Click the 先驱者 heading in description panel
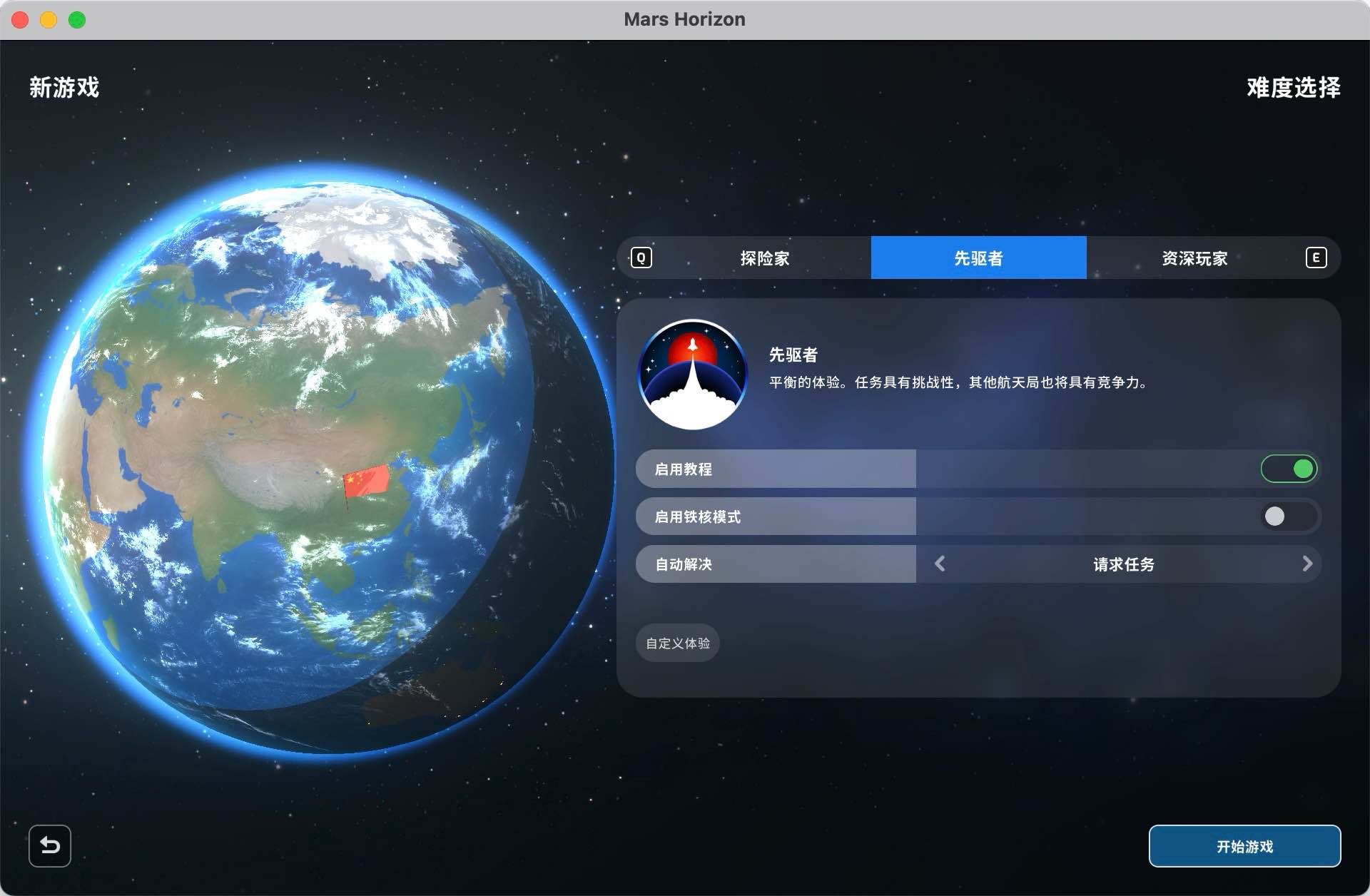Screen dimensions: 1370x896 793,355
